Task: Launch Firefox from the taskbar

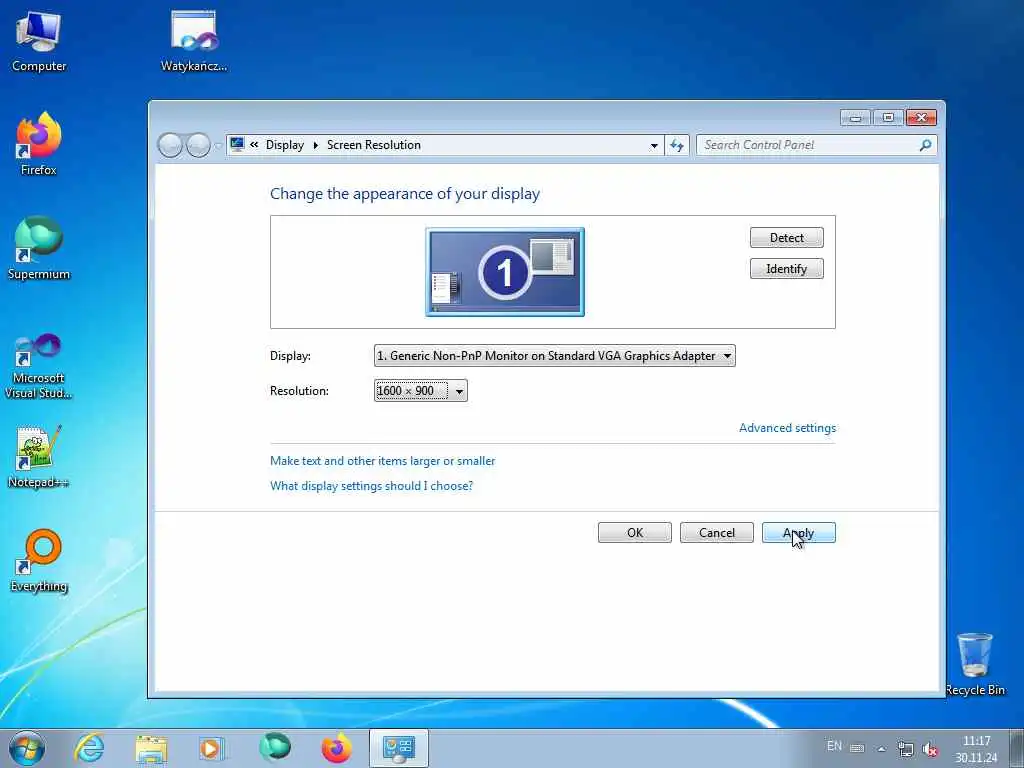Action: (x=336, y=748)
